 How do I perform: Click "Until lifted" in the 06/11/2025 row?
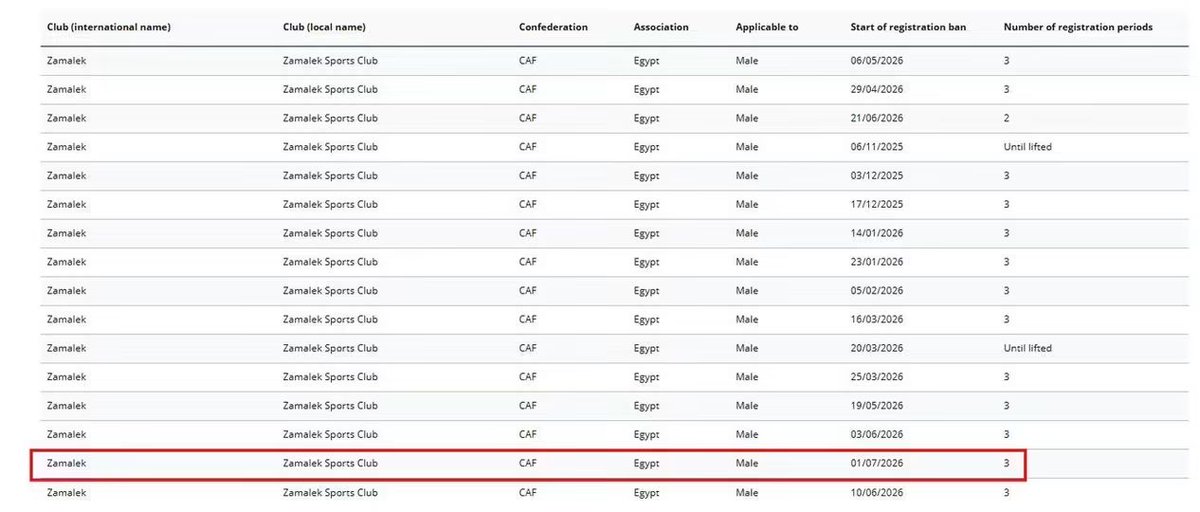[x=1028, y=147]
